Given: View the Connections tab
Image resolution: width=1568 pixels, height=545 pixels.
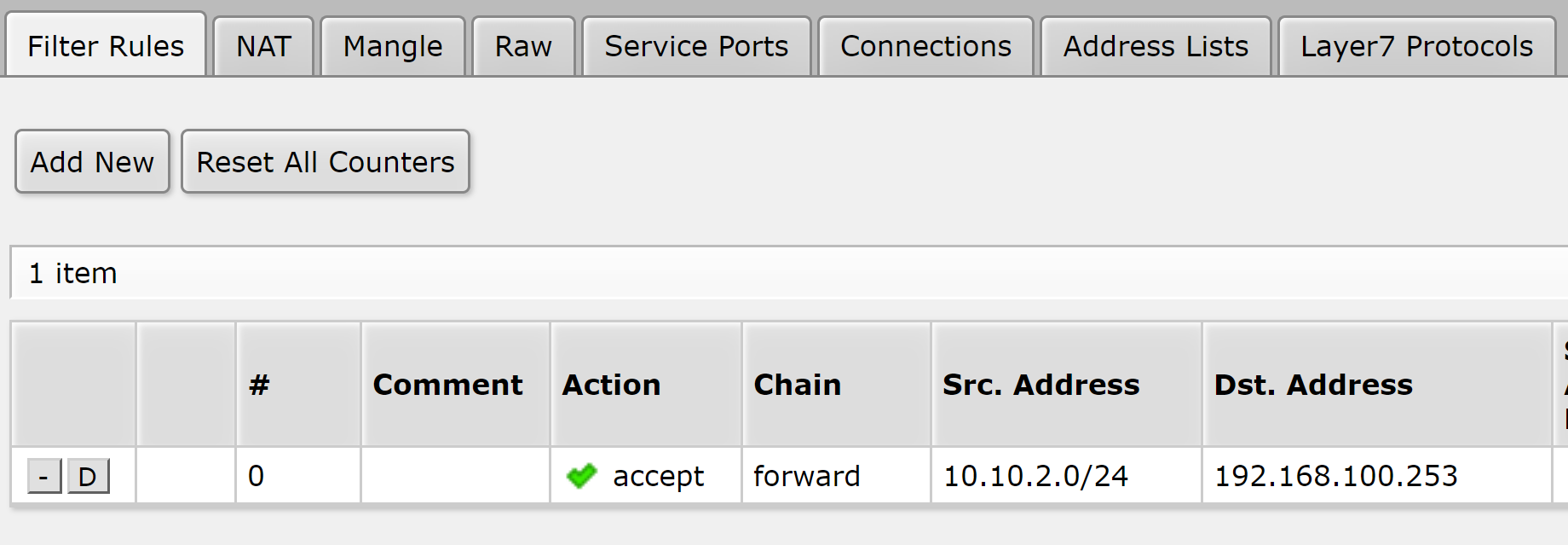Looking at the screenshot, I should (x=925, y=46).
